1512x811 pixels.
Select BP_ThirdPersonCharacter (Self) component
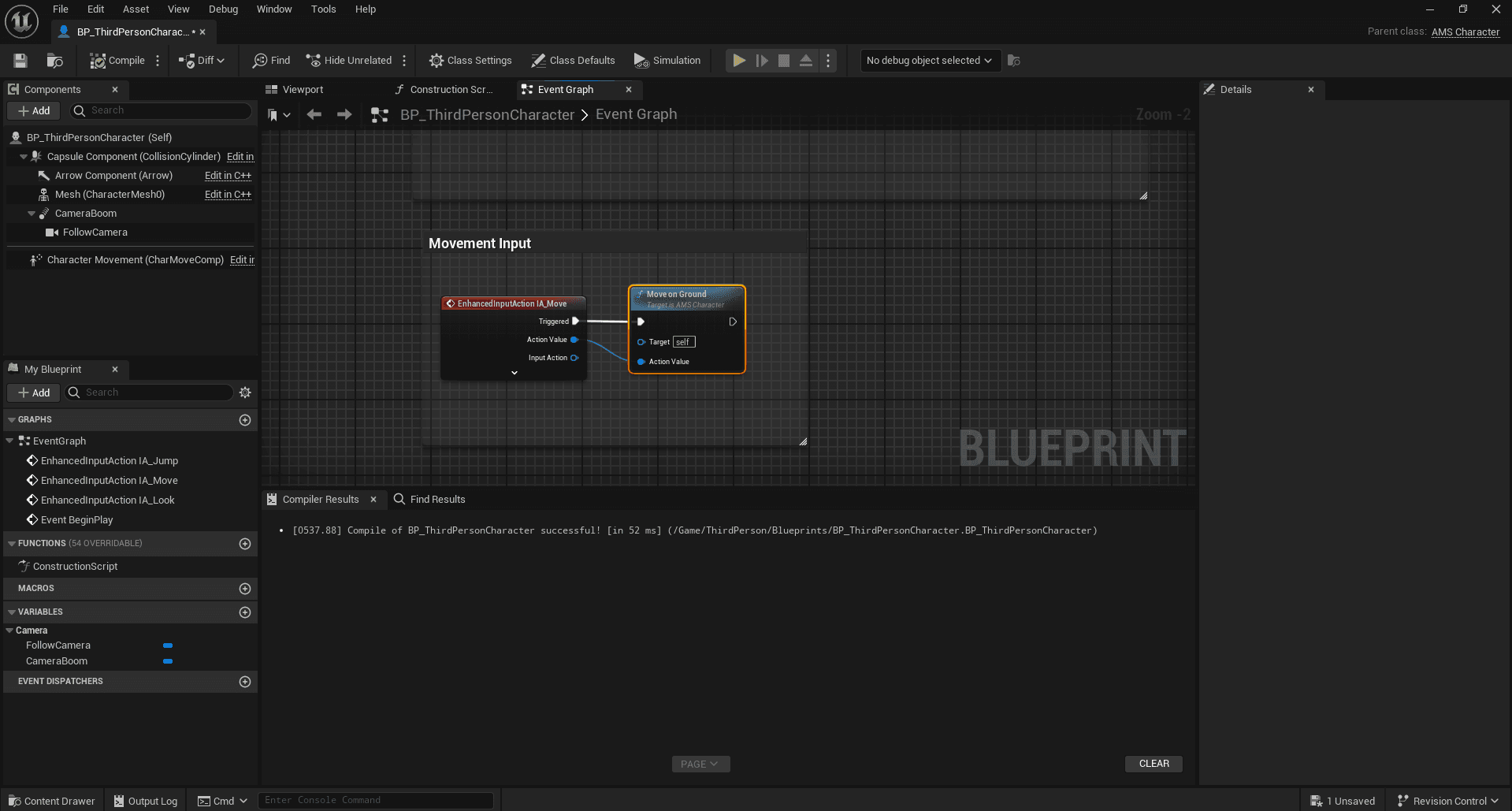pos(98,138)
